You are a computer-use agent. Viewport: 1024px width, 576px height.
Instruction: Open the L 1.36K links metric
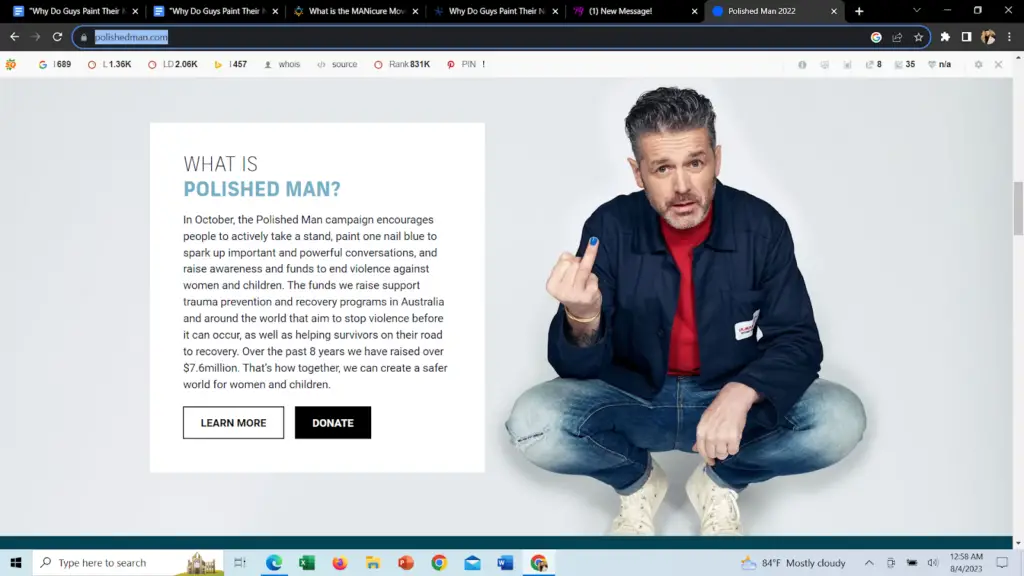(x=109, y=64)
